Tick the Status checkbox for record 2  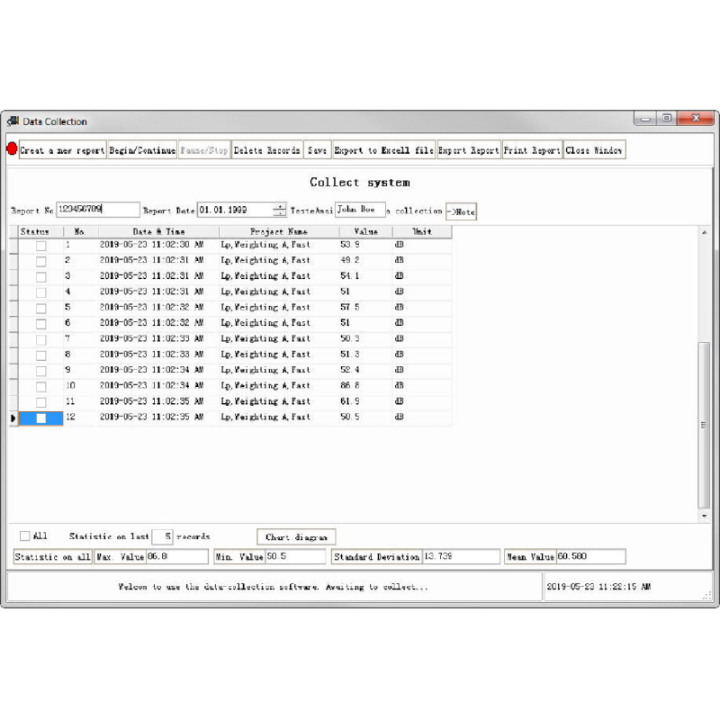[x=41, y=261]
